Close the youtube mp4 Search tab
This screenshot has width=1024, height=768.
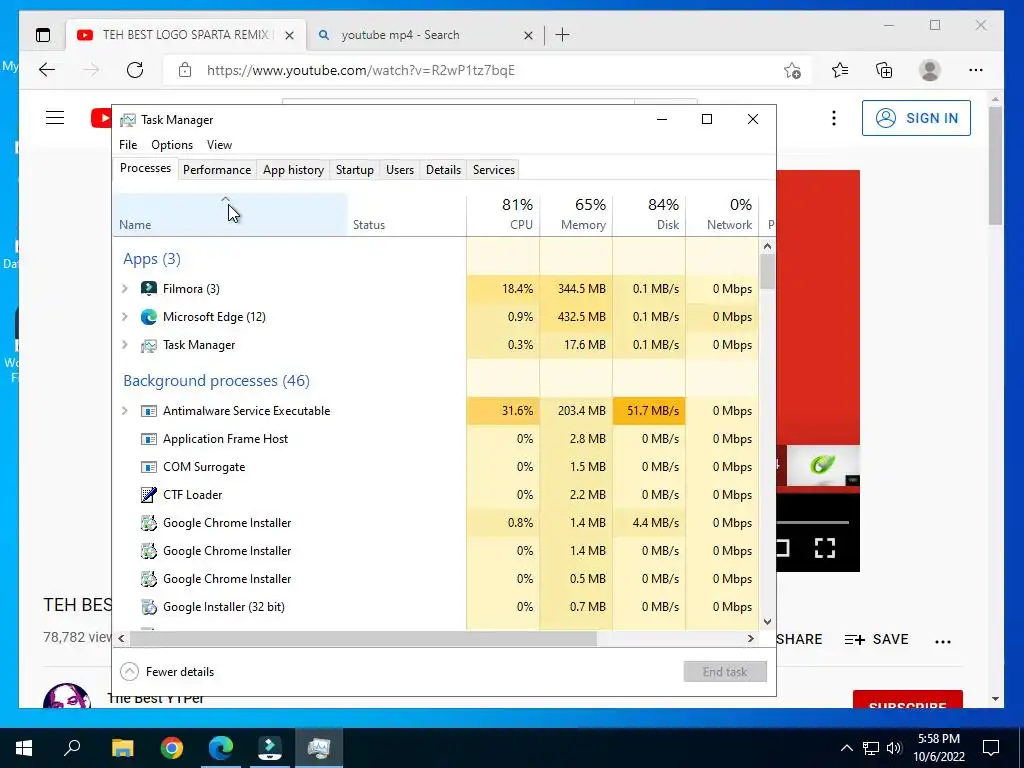(x=528, y=35)
